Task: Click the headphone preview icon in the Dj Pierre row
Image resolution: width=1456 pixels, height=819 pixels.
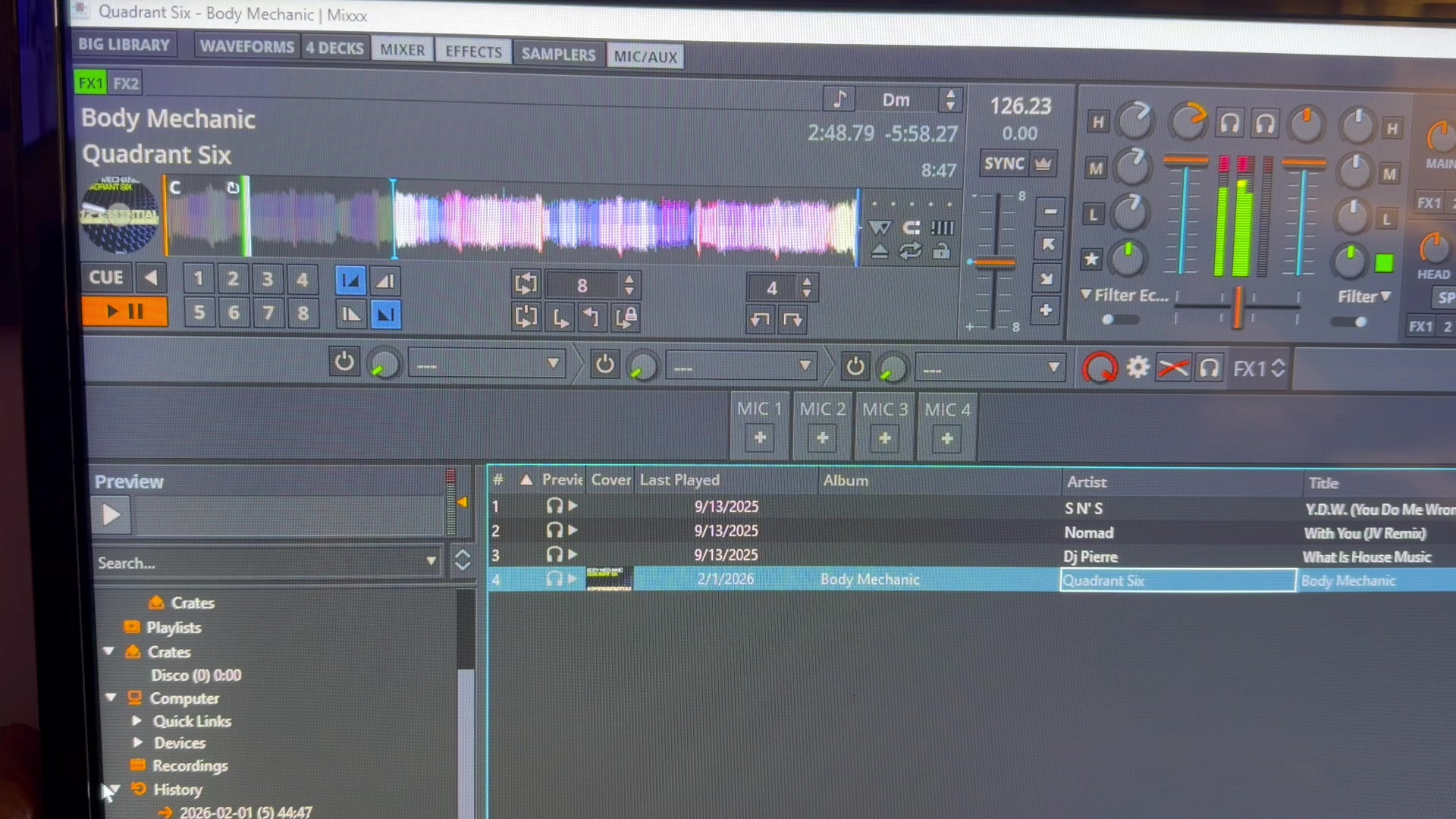Action: [x=554, y=555]
